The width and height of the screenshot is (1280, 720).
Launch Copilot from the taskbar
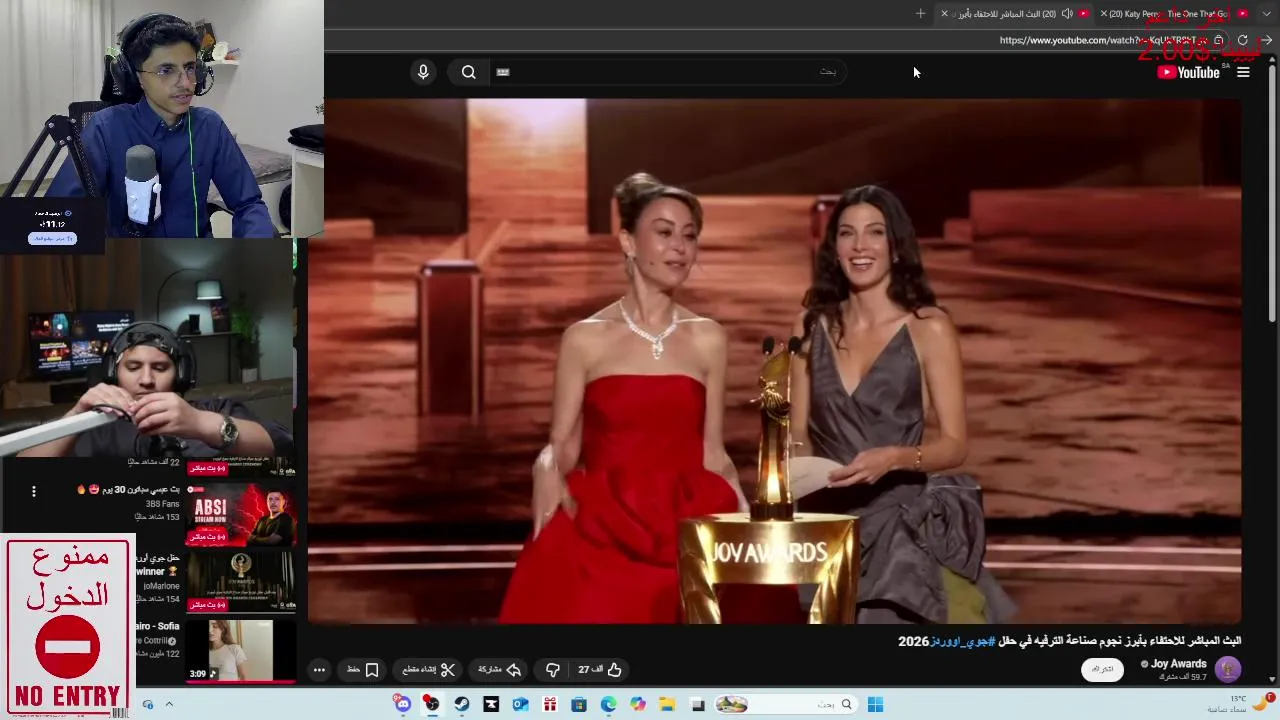pyautogui.click(x=638, y=705)
